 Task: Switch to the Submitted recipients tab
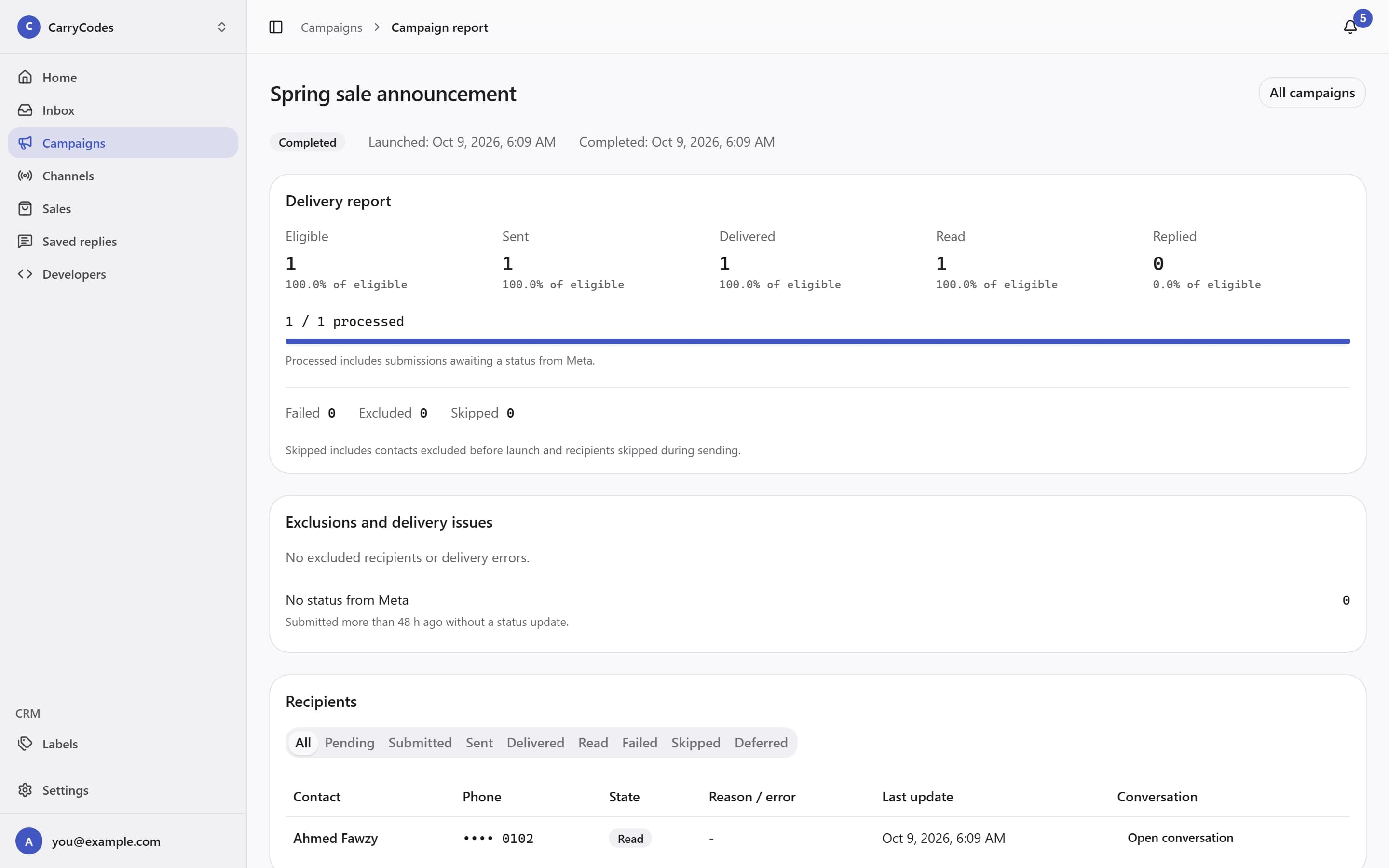pyautogui.click(x=420, y=742)
